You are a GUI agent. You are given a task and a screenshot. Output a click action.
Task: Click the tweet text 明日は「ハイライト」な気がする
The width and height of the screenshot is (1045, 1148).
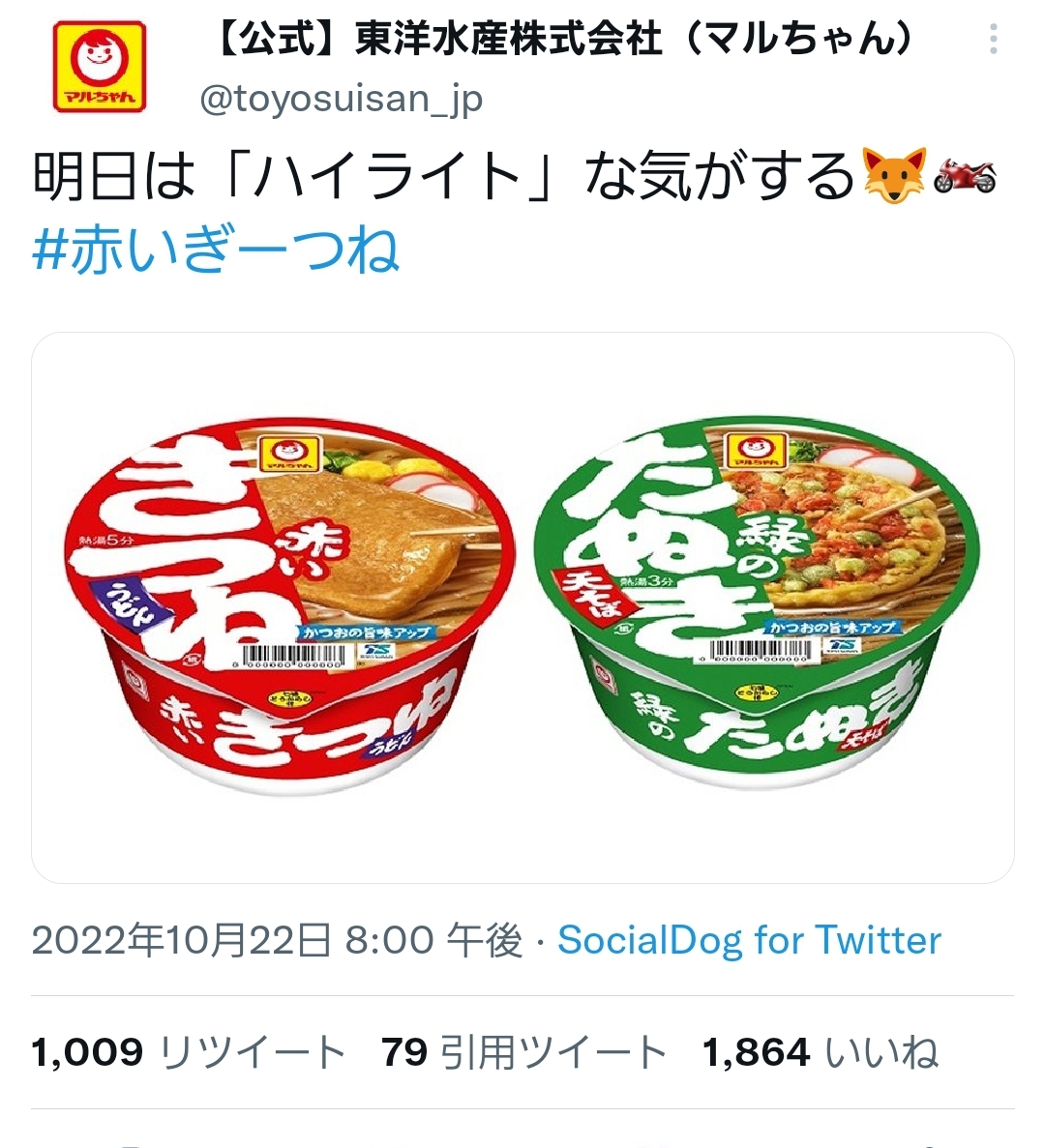pyautogui.click(x=443, y=176)
